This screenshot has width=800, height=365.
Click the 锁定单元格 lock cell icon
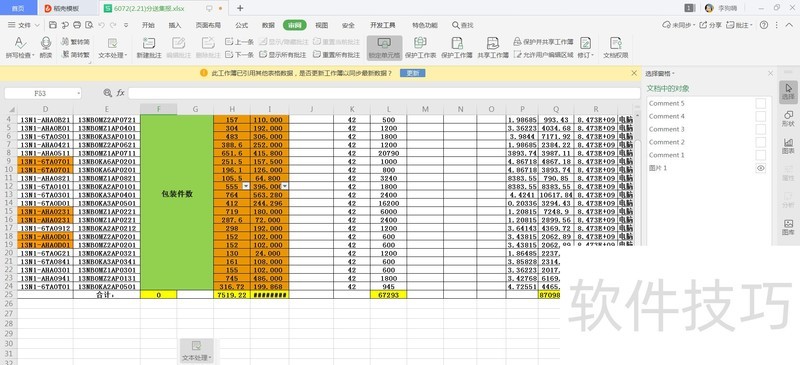coord(384,43)
